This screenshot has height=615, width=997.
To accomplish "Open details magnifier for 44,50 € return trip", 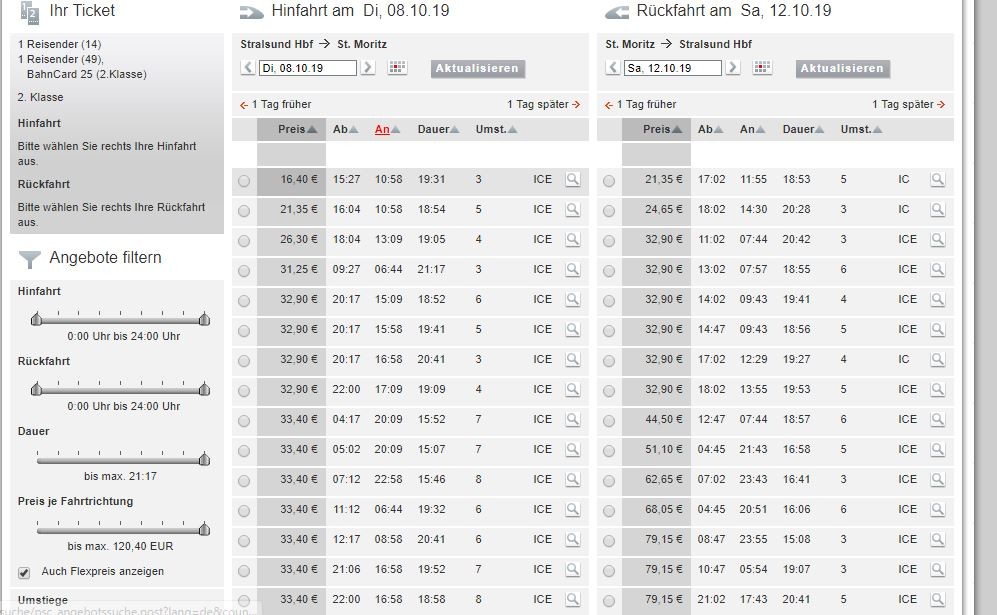I will (937, 420).
